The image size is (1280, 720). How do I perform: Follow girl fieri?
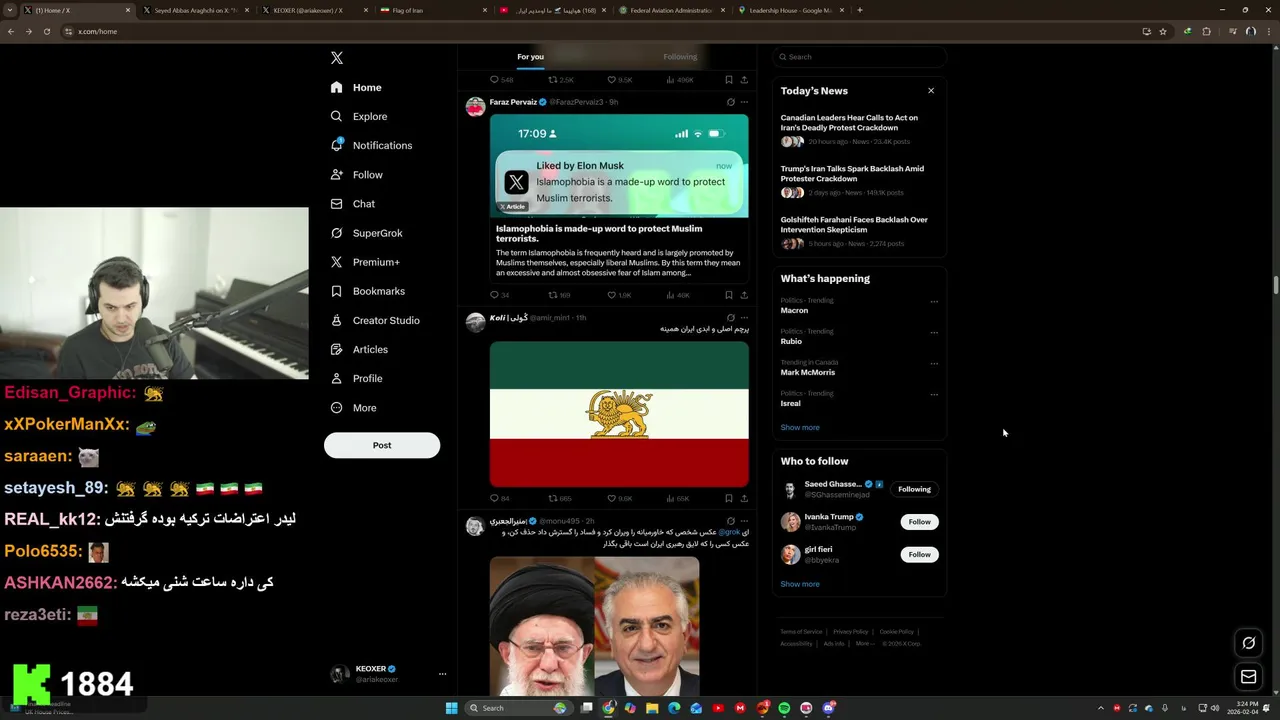point(919,554)
